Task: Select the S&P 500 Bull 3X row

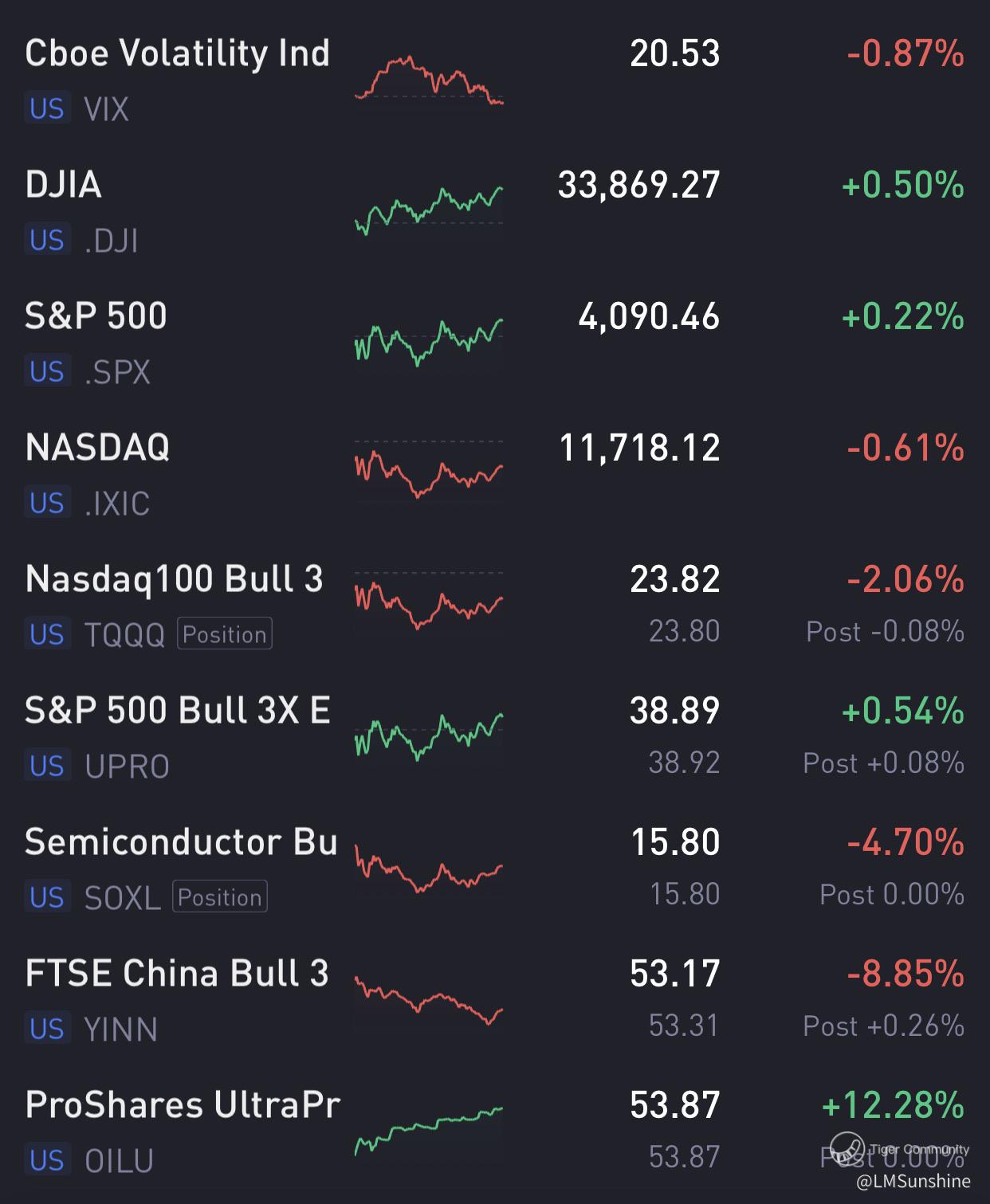Action: (177, 711)
